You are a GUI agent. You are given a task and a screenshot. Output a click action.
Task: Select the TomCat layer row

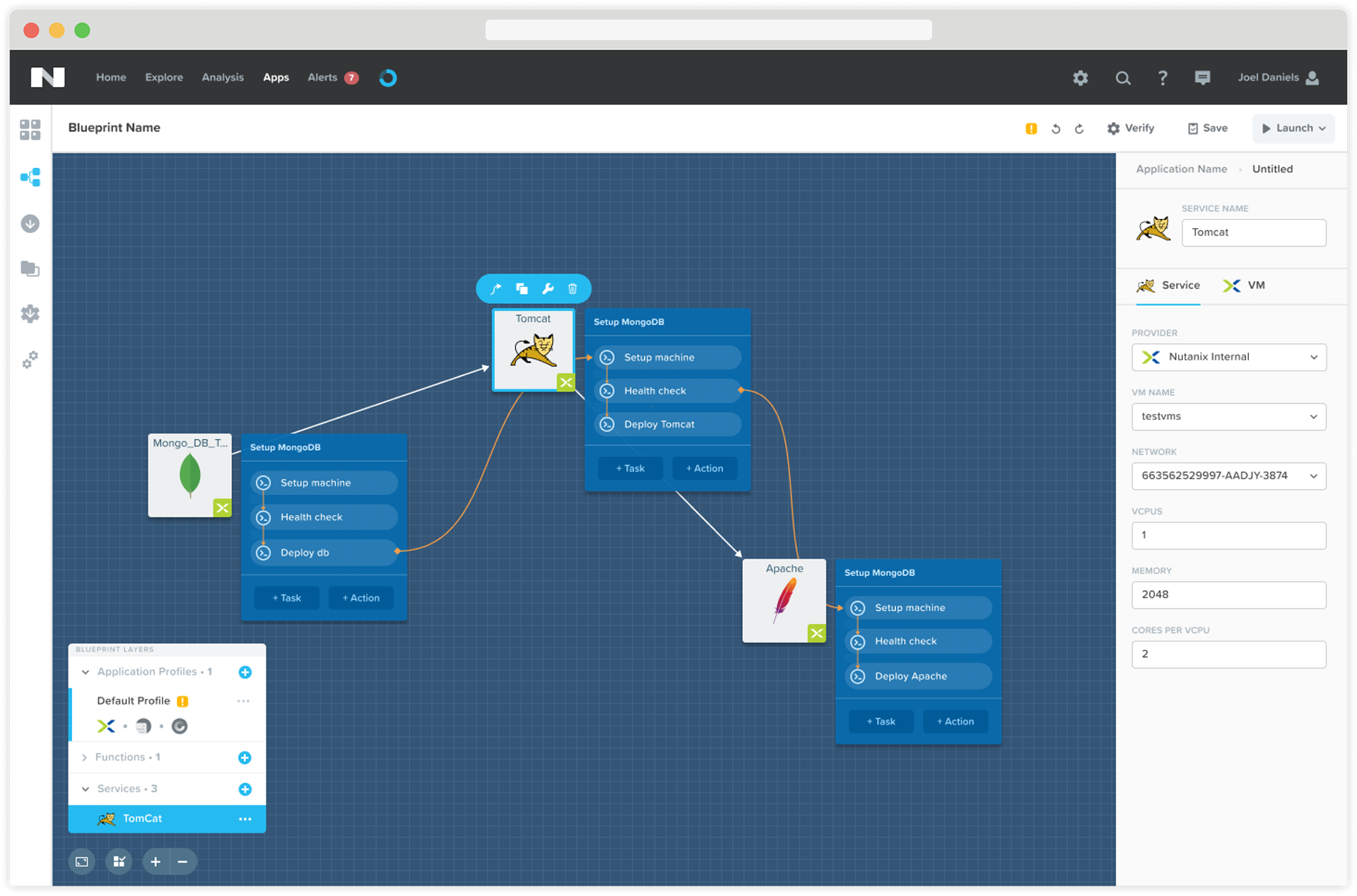pyautogui.click(x=167, y=819)
